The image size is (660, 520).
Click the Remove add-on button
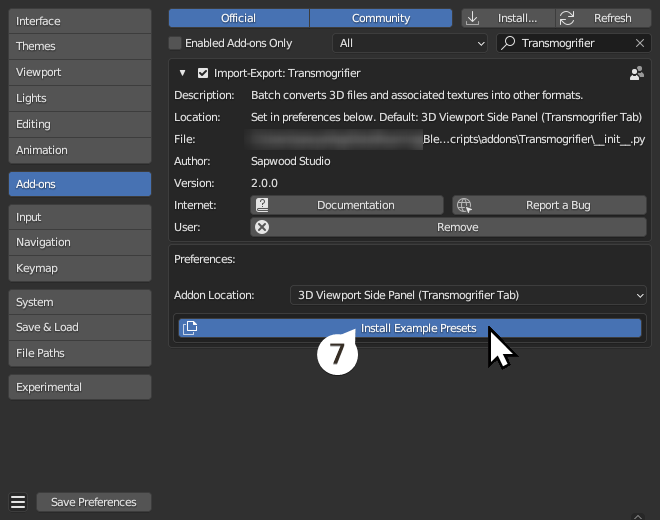pos(448,227)
